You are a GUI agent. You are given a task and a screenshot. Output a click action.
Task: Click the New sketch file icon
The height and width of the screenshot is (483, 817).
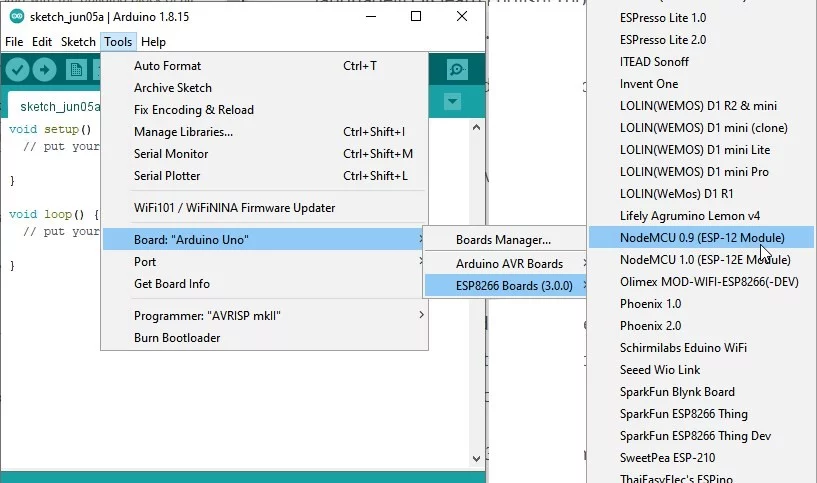(76, 69)
